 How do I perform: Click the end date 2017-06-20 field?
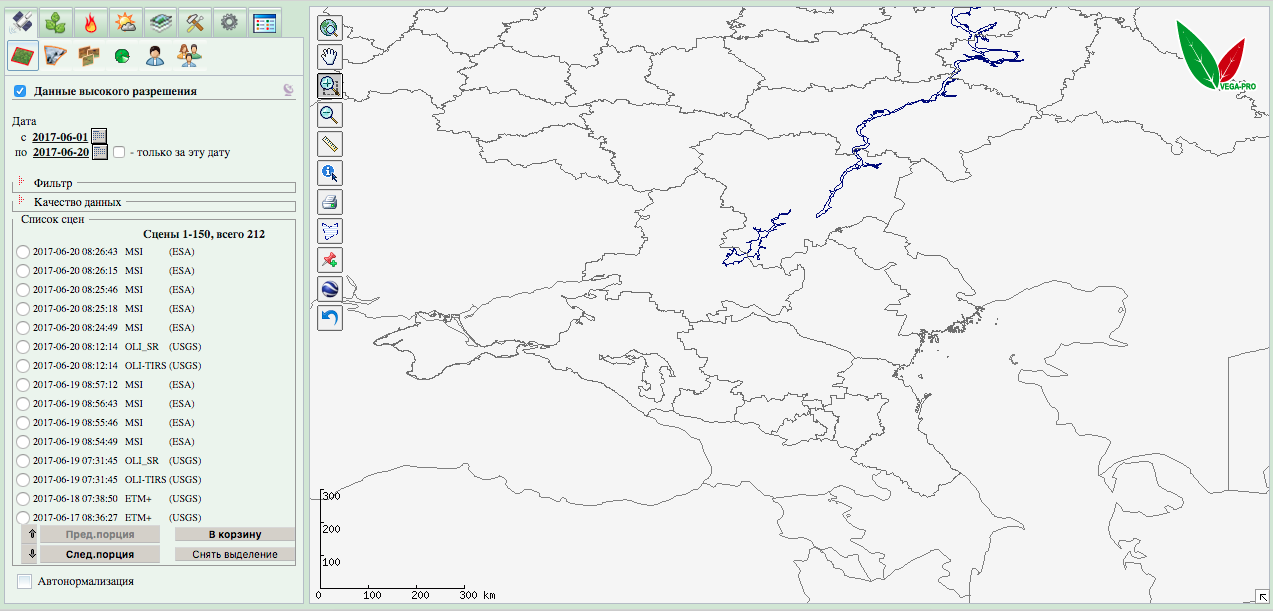pyautogui.click(x=61, y=153)
